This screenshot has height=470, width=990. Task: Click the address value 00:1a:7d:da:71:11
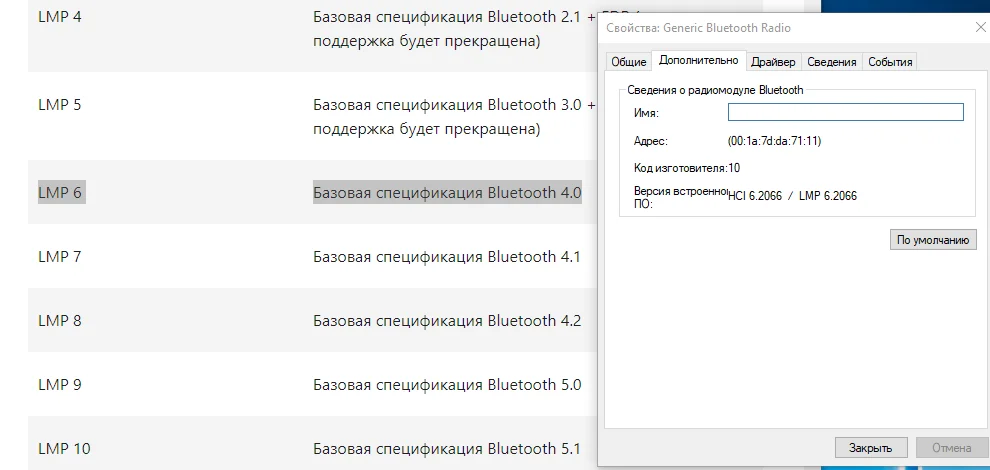tap(774, 141)
